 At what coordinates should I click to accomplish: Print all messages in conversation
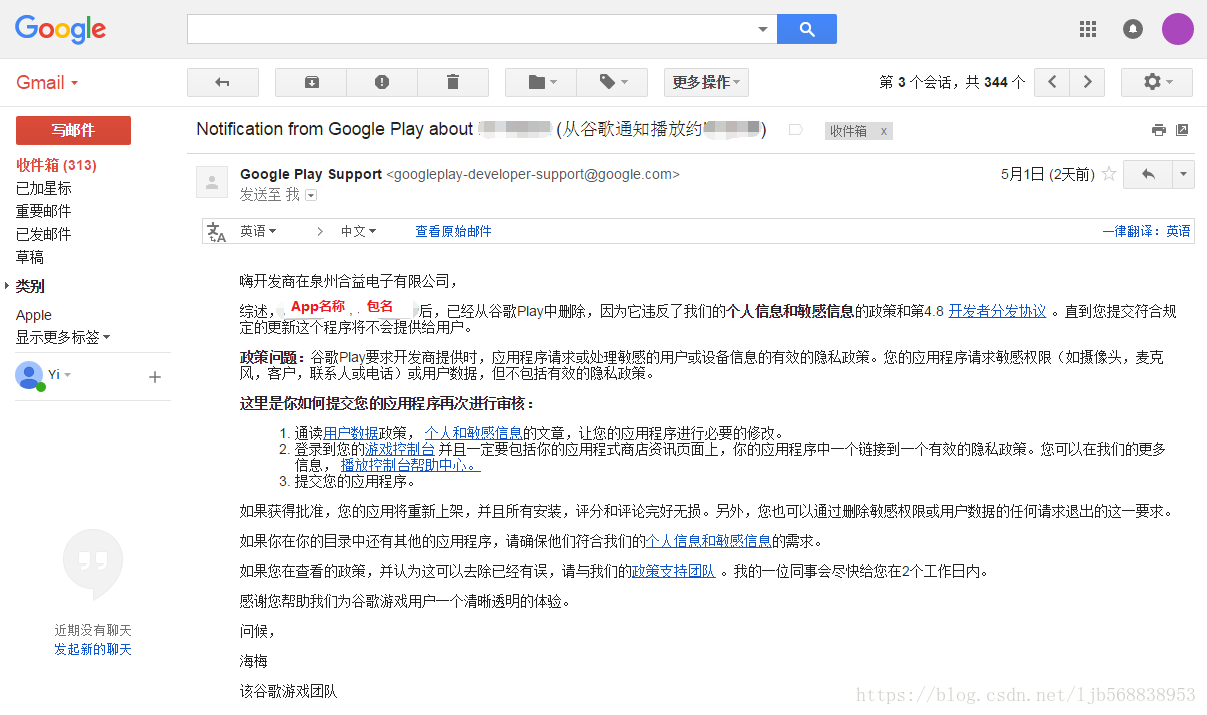(x=1159, y=130)
